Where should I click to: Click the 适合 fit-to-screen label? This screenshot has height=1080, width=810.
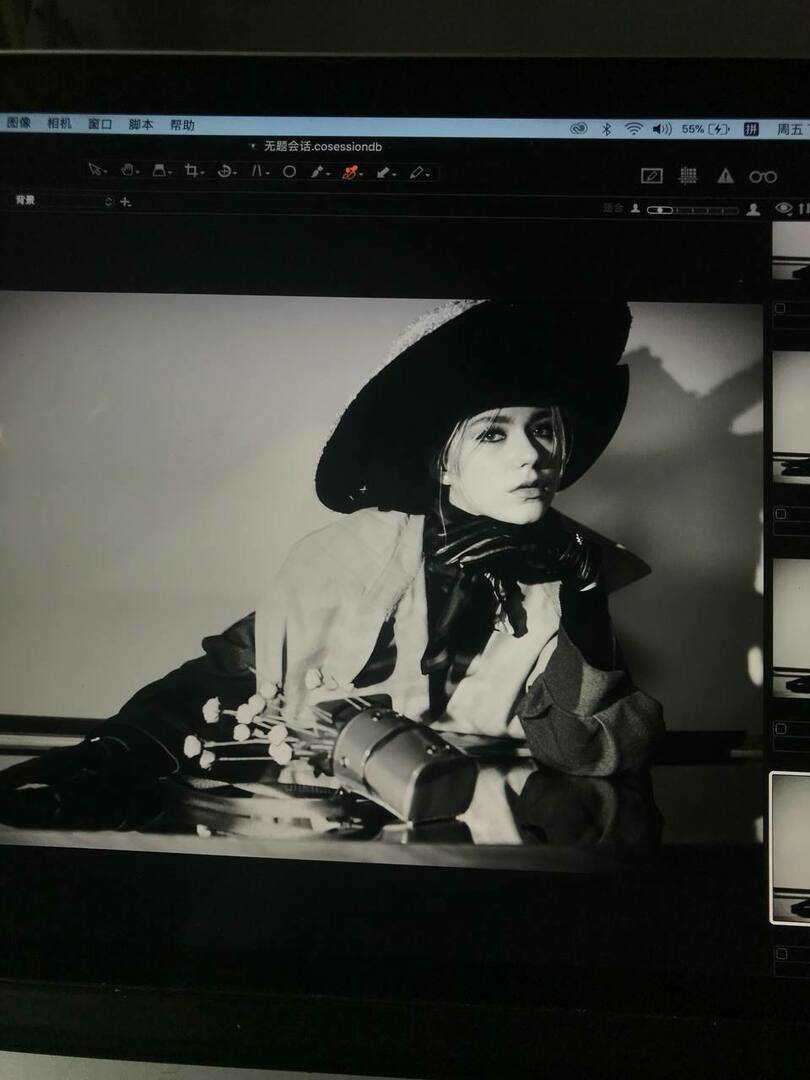coord(613,208)
